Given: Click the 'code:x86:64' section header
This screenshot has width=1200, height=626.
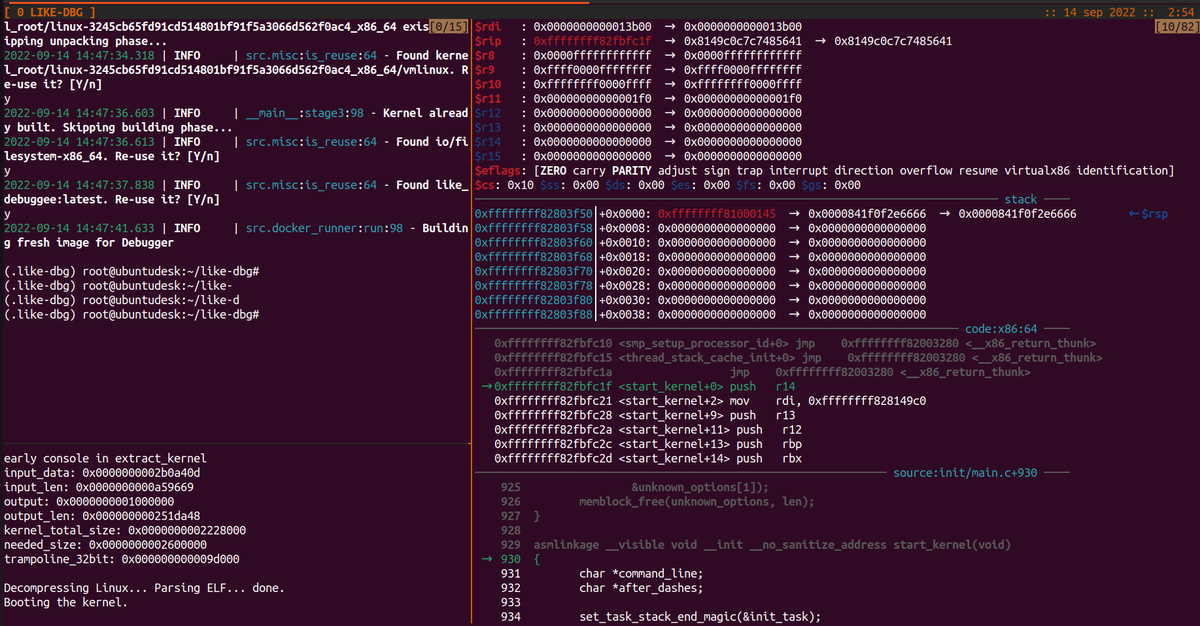Looking at the screenshot, I should pyautogui.click(x=1001, y=329).
